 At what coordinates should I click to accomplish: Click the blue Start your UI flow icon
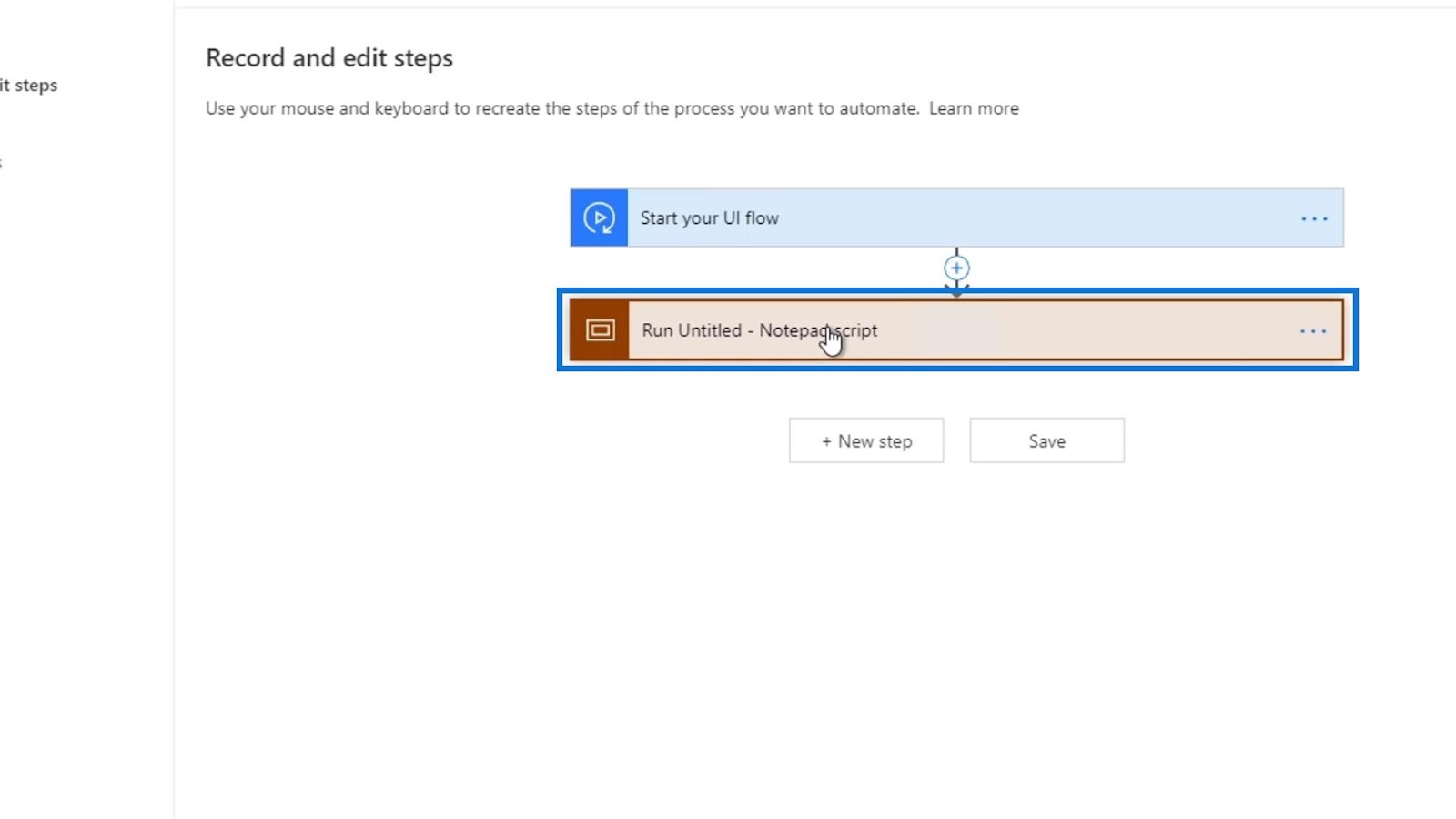(x=599, y=218)
